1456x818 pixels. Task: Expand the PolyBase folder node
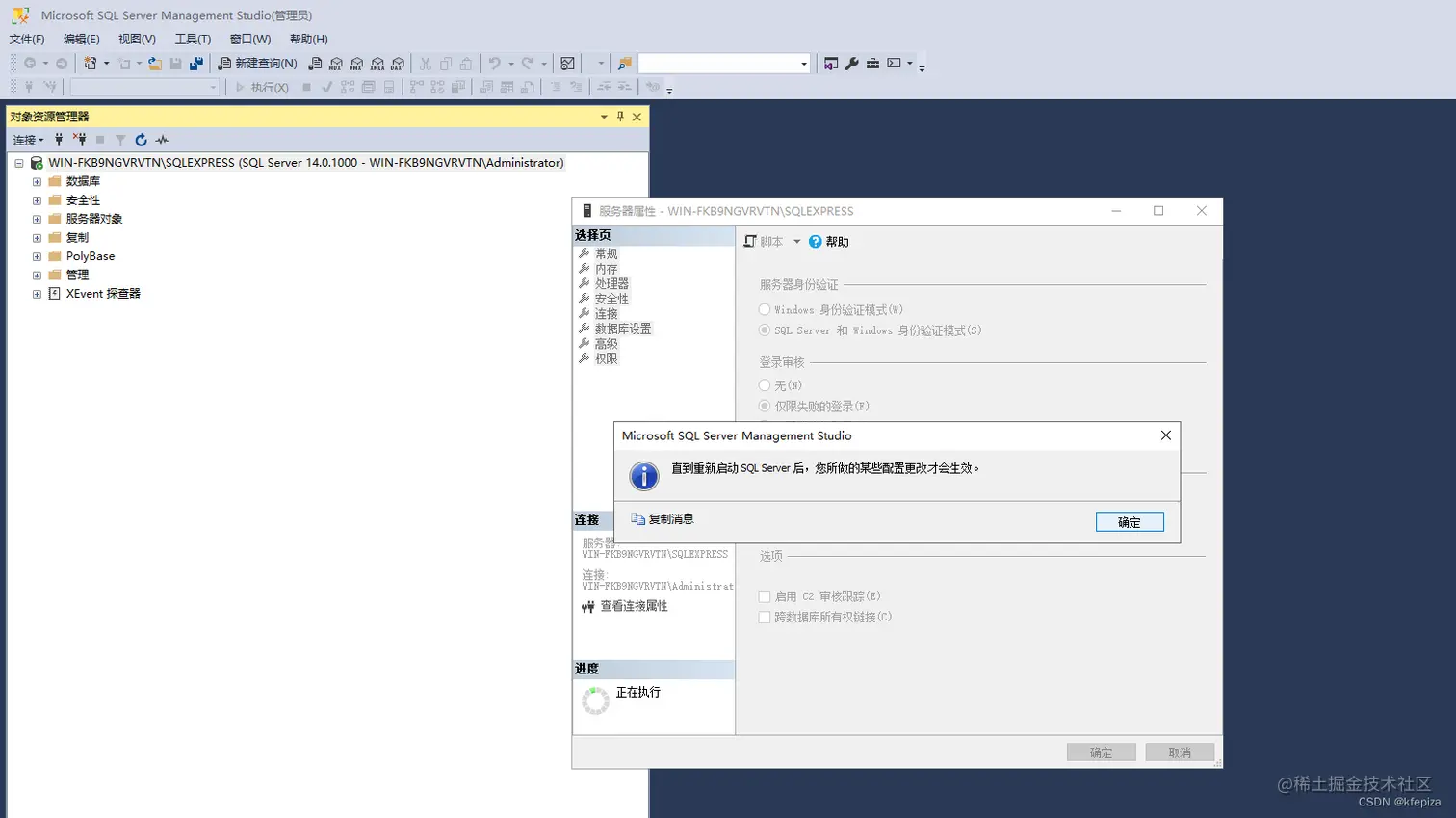[x=37, y=256]
